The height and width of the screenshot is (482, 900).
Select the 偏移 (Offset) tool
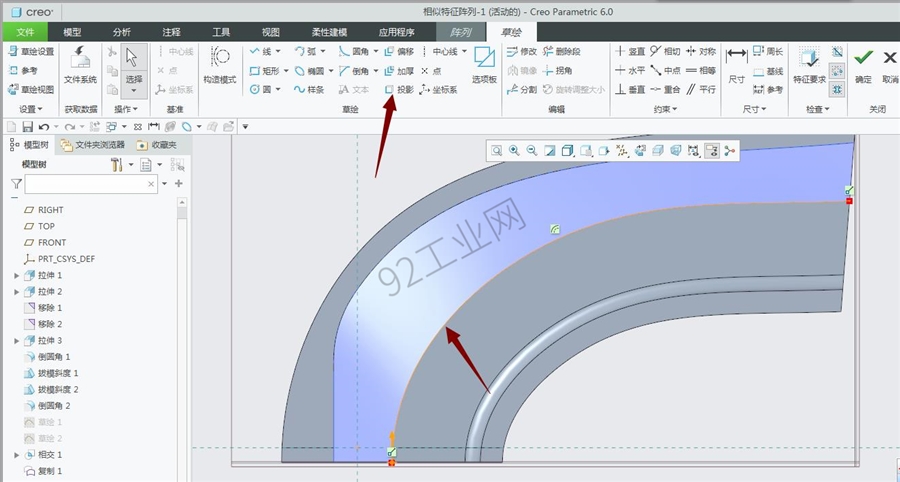point(399,52)
